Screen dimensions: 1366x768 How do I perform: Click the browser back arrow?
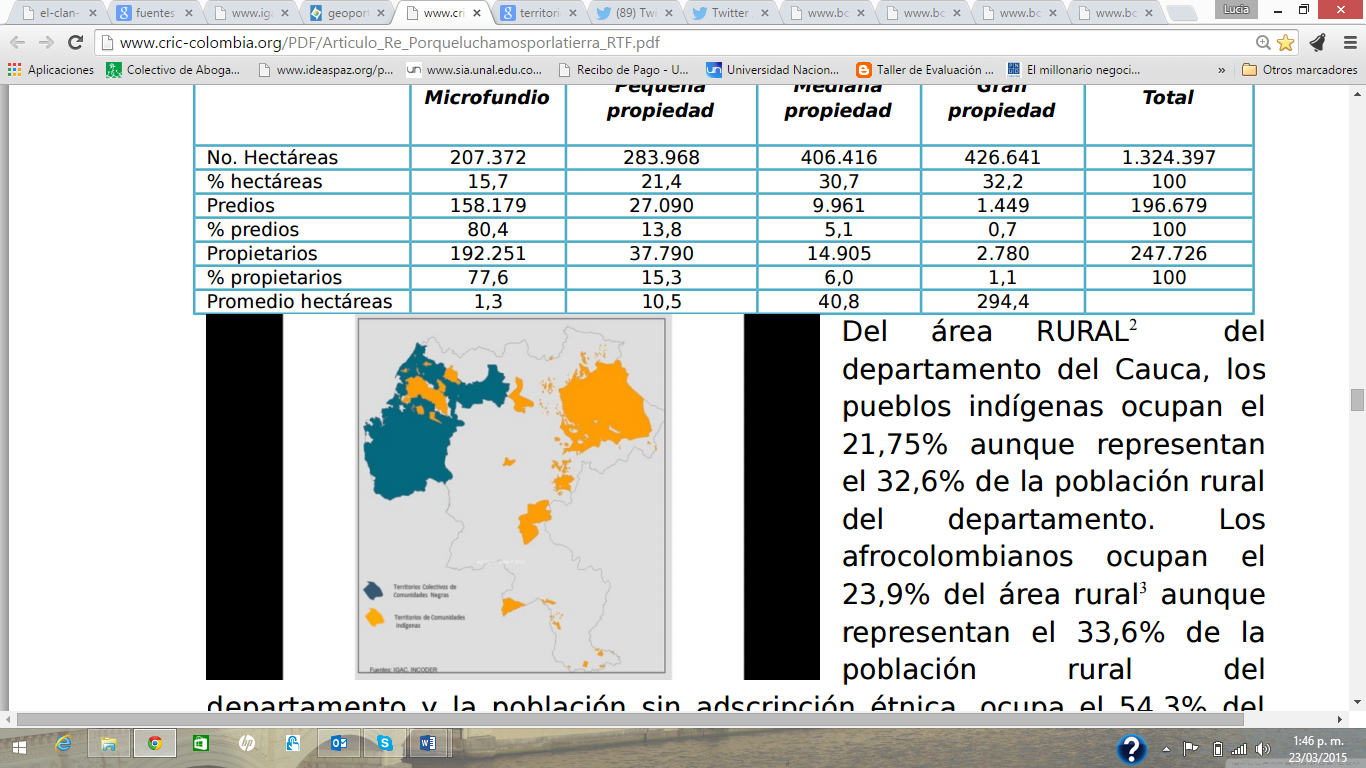(x=19, y=43)
